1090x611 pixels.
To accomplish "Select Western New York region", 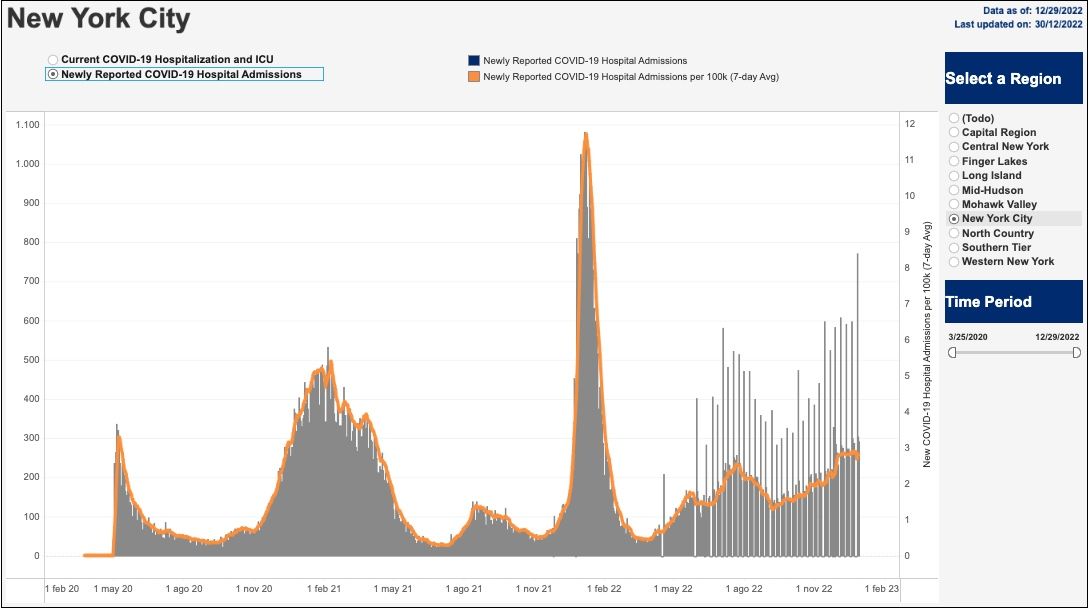I will click(954, 262).
